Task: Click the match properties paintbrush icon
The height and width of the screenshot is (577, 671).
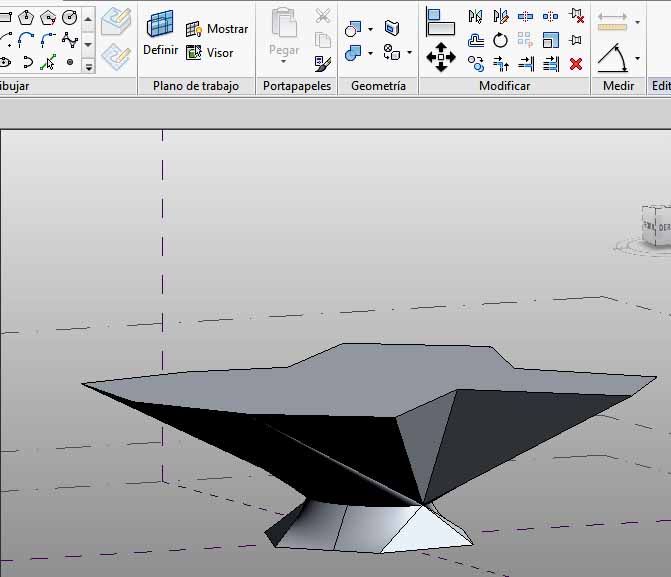Action: pyautogui.click(x=322, y=63)
